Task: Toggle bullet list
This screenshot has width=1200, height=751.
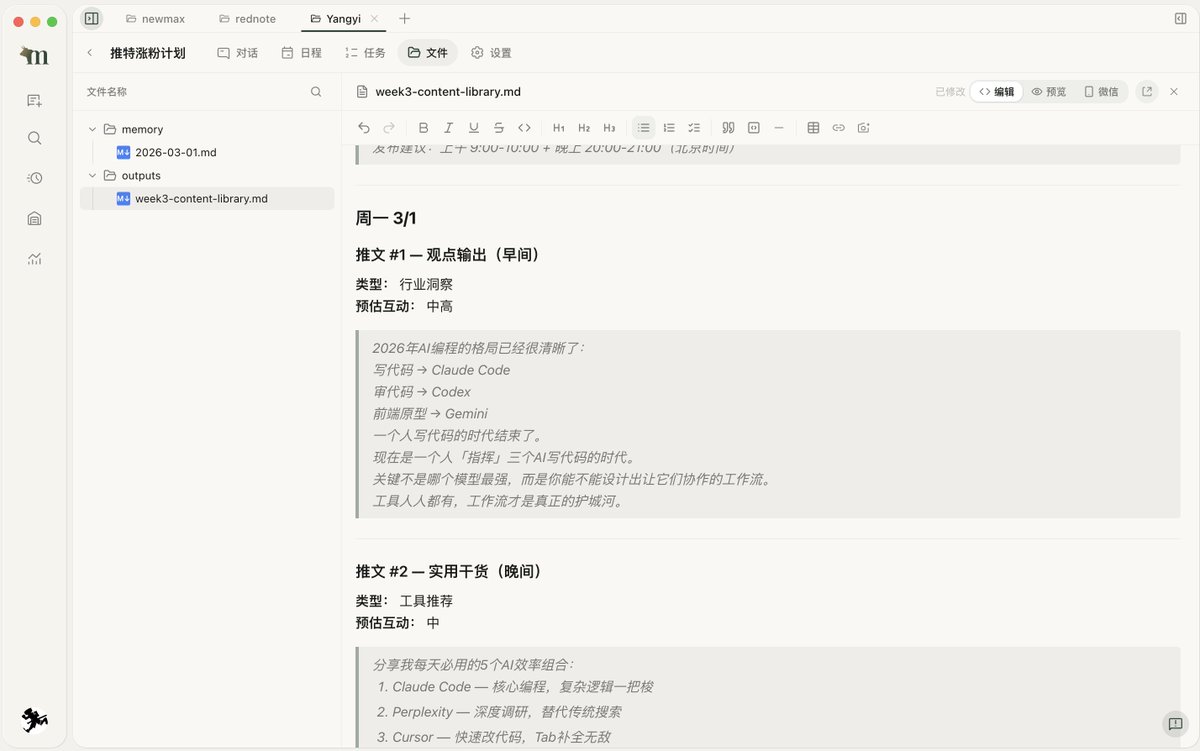Action: point(644,128)
